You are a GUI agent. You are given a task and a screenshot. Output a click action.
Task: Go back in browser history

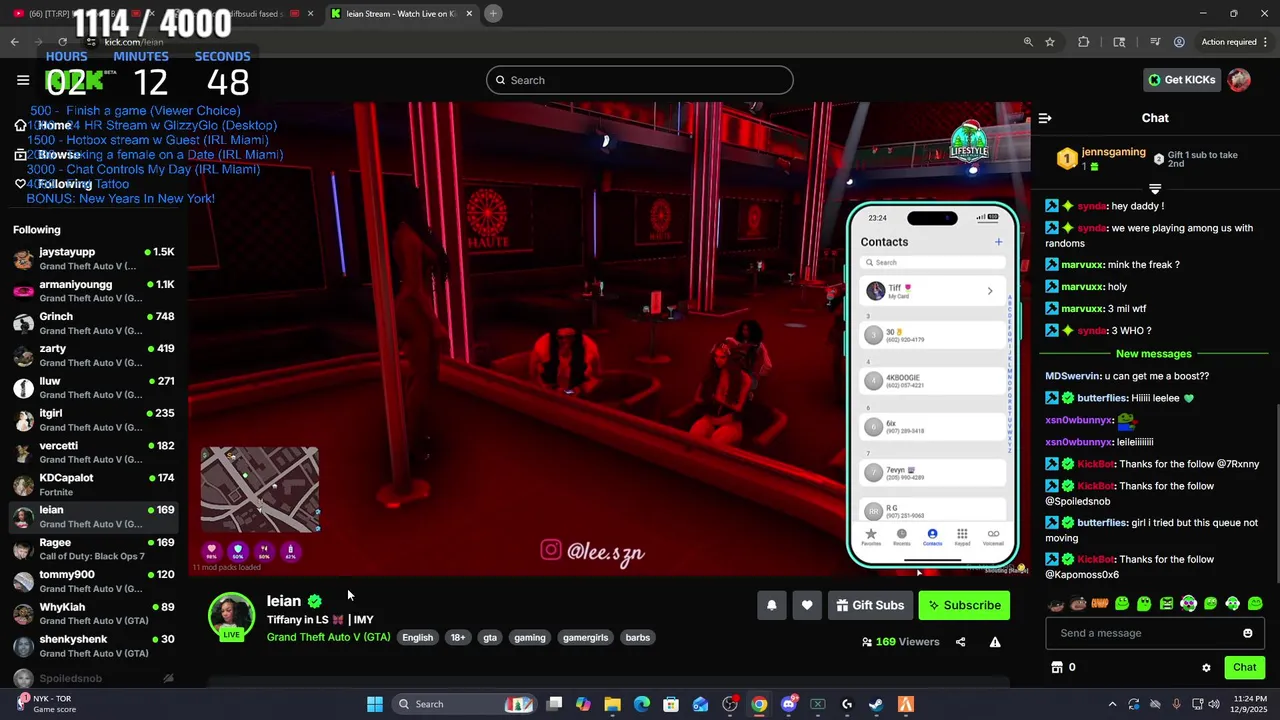click(x=14, y=42)
